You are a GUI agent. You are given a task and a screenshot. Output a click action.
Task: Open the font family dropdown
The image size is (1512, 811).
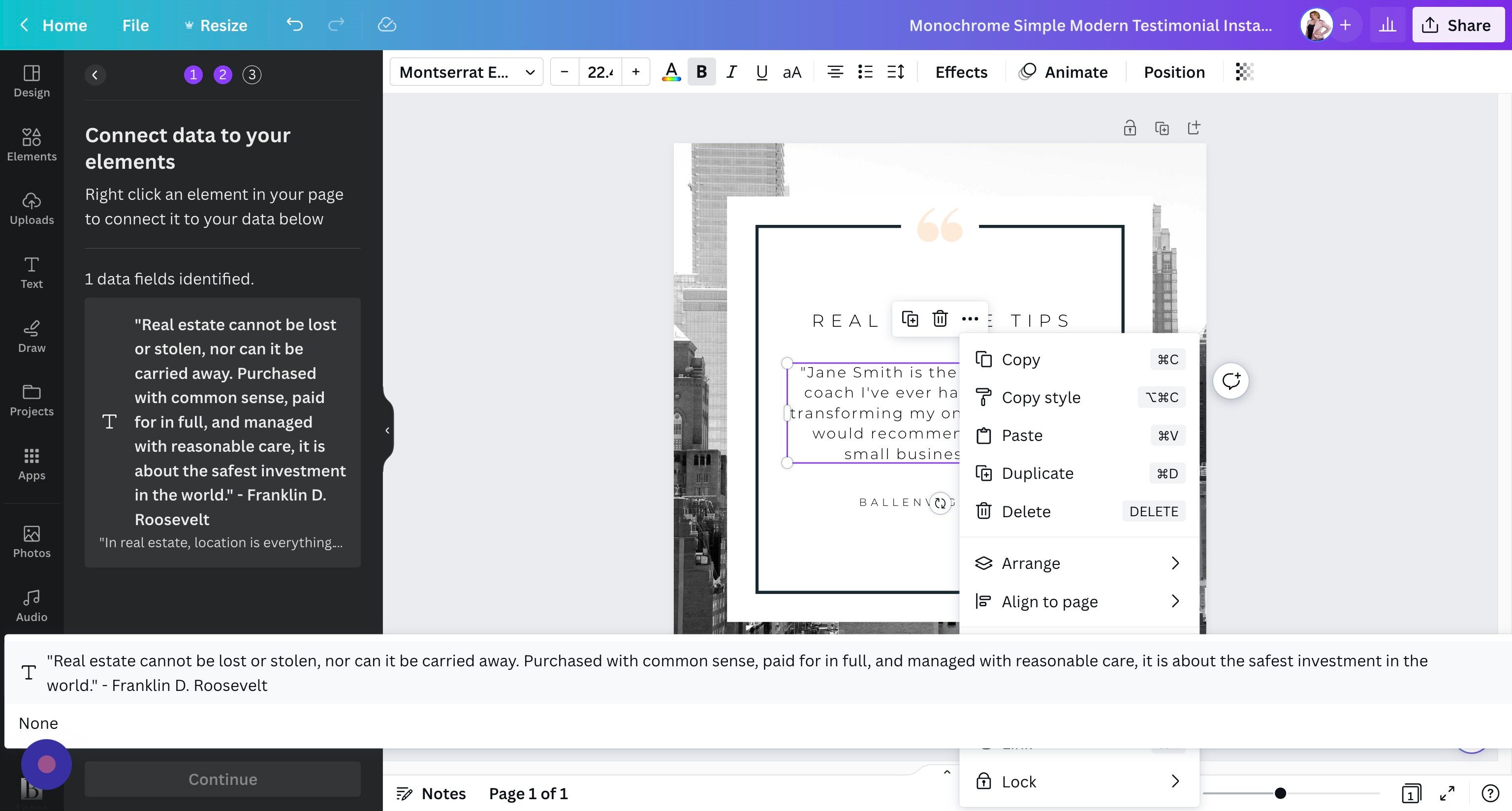467,71
